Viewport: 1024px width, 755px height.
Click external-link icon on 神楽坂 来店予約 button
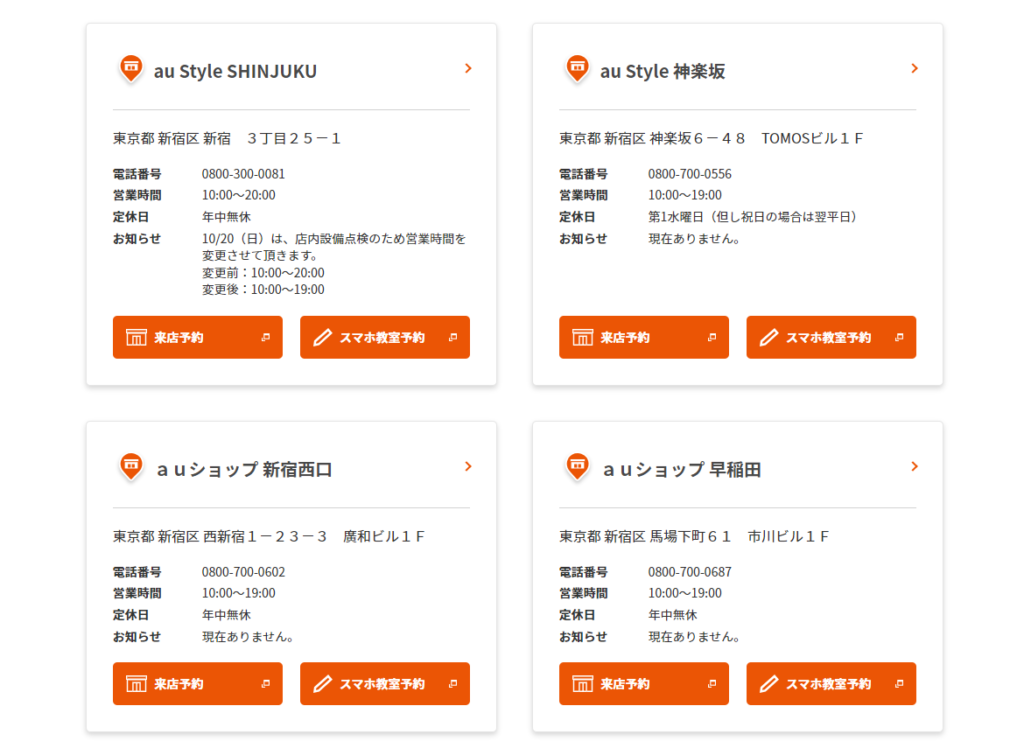(x=712, y=338)
